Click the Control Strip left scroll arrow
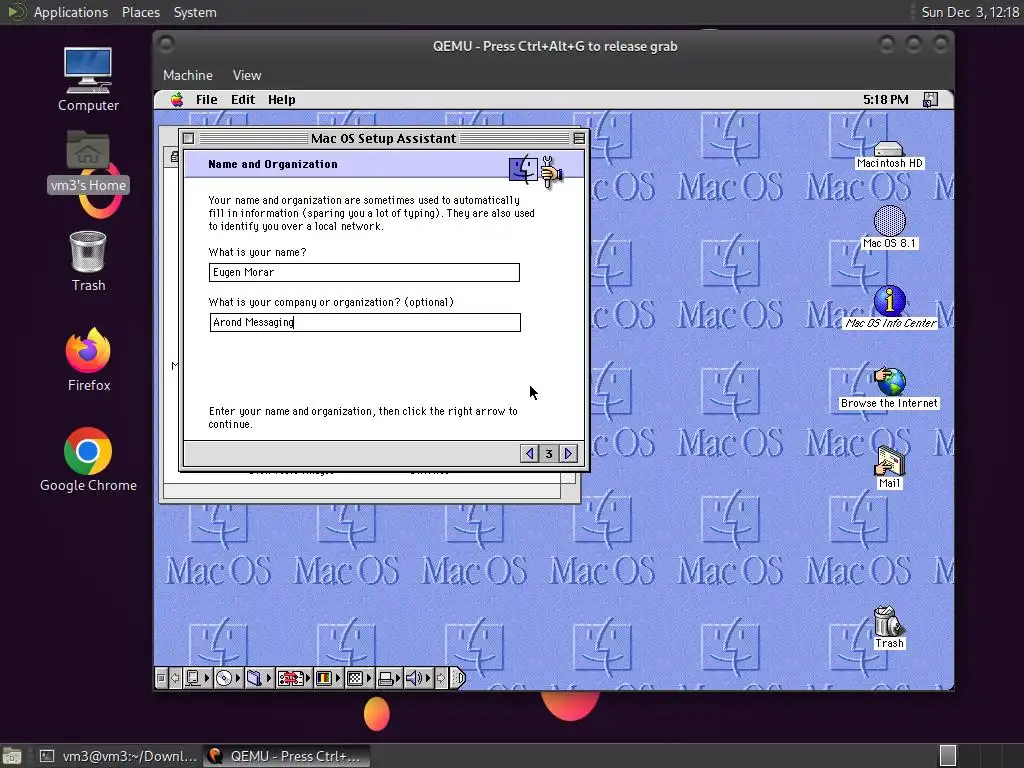This screenshot has width=1024, height=768. click(x=175, y=678)
